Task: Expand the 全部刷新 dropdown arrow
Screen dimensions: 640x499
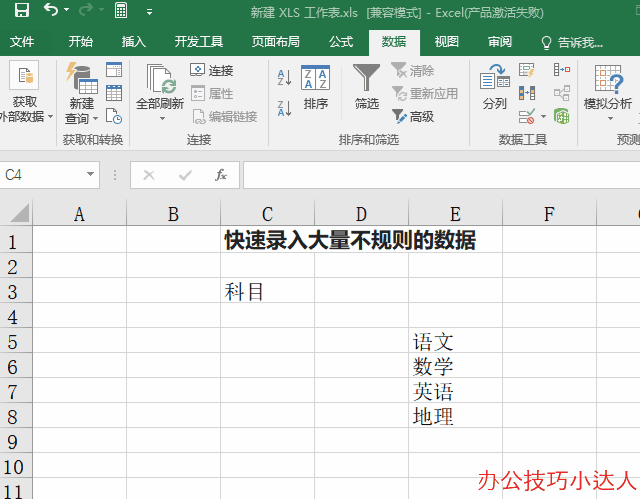Action: pyautogui.click(x=162, y=118)
